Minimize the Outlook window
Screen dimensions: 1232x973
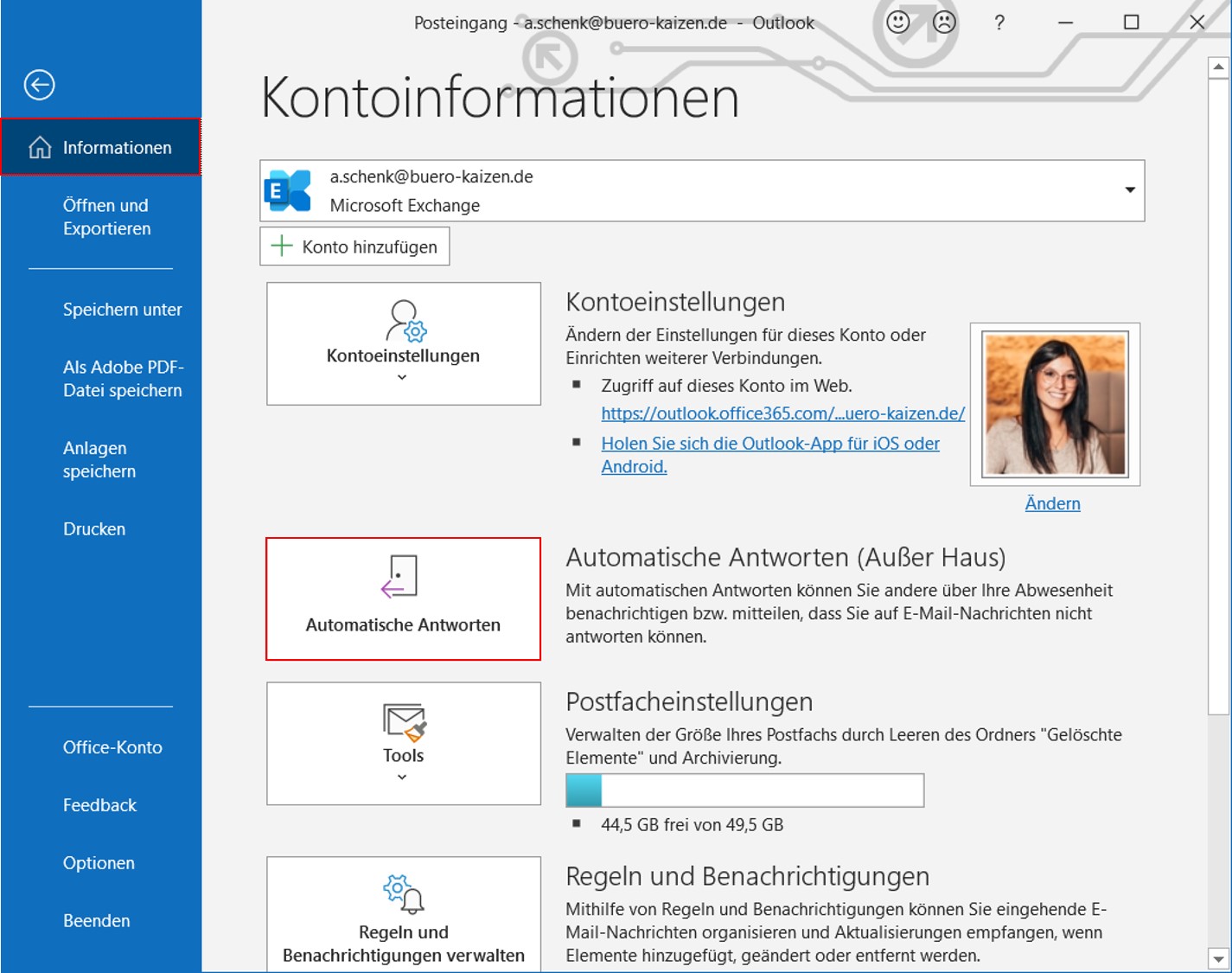click(1065, 22)
